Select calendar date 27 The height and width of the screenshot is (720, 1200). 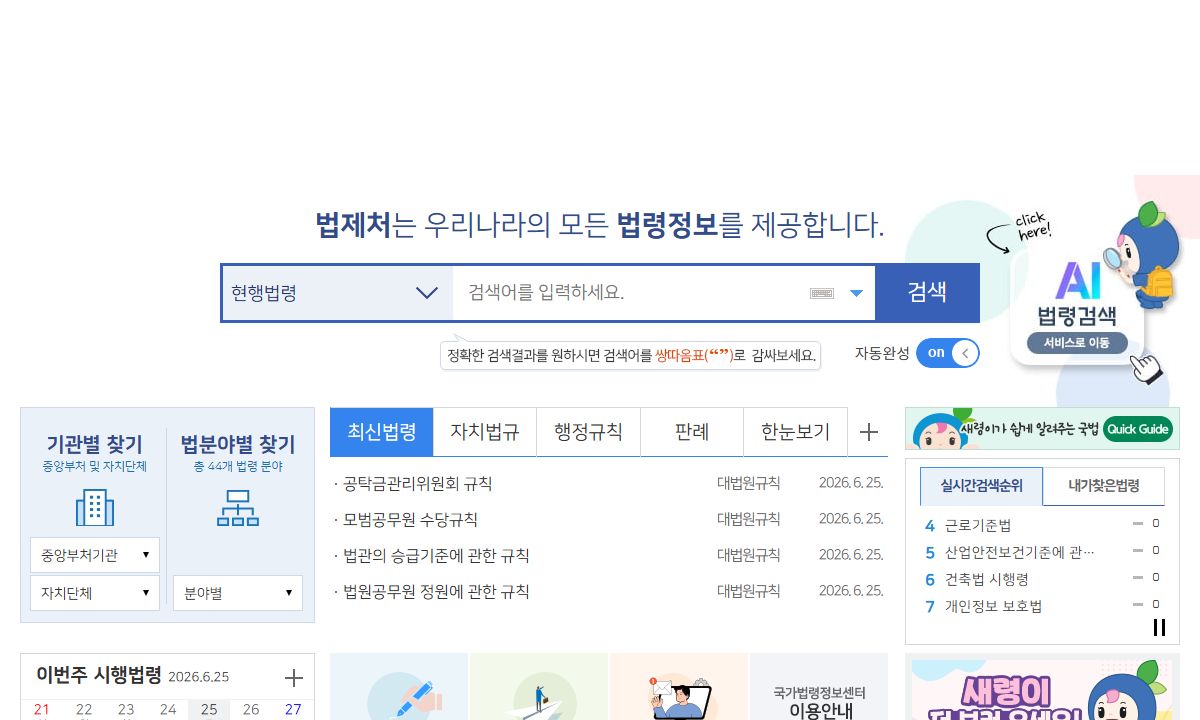click(293, 710)
